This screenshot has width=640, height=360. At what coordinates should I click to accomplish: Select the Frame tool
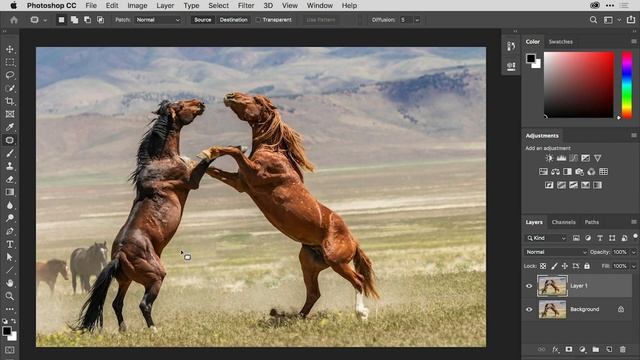[x=10, y=114]
